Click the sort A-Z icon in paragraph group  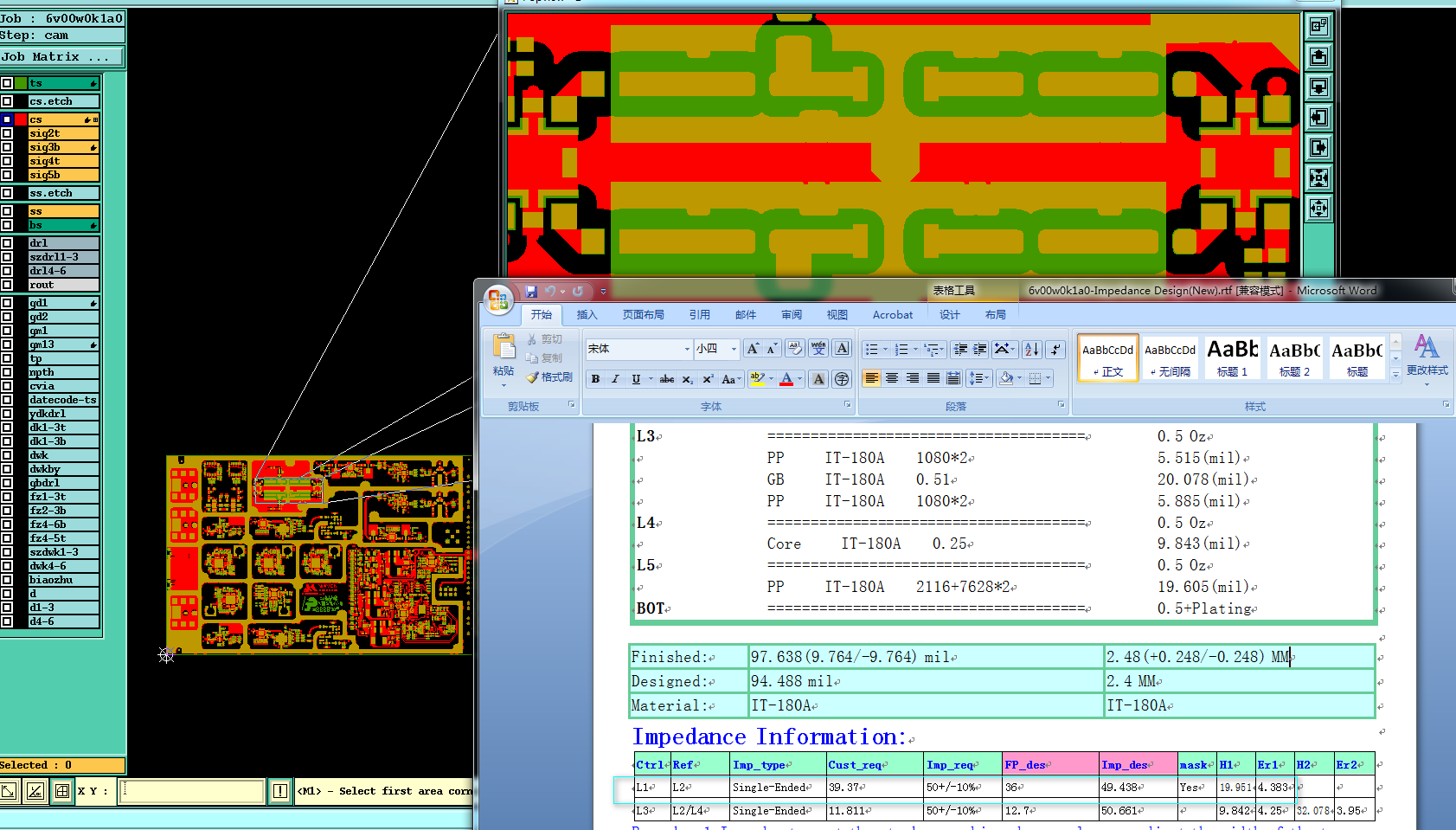[1031, 349]
